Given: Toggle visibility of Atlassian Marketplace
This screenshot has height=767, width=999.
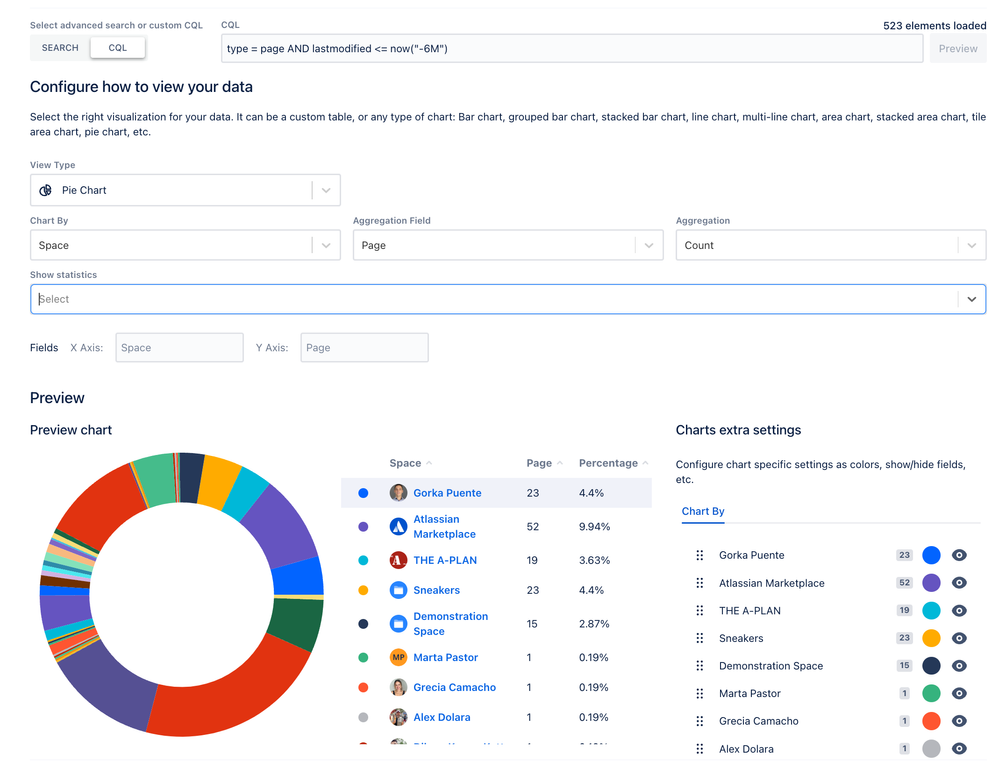Looking at the screenshot, I should [959, 583].
